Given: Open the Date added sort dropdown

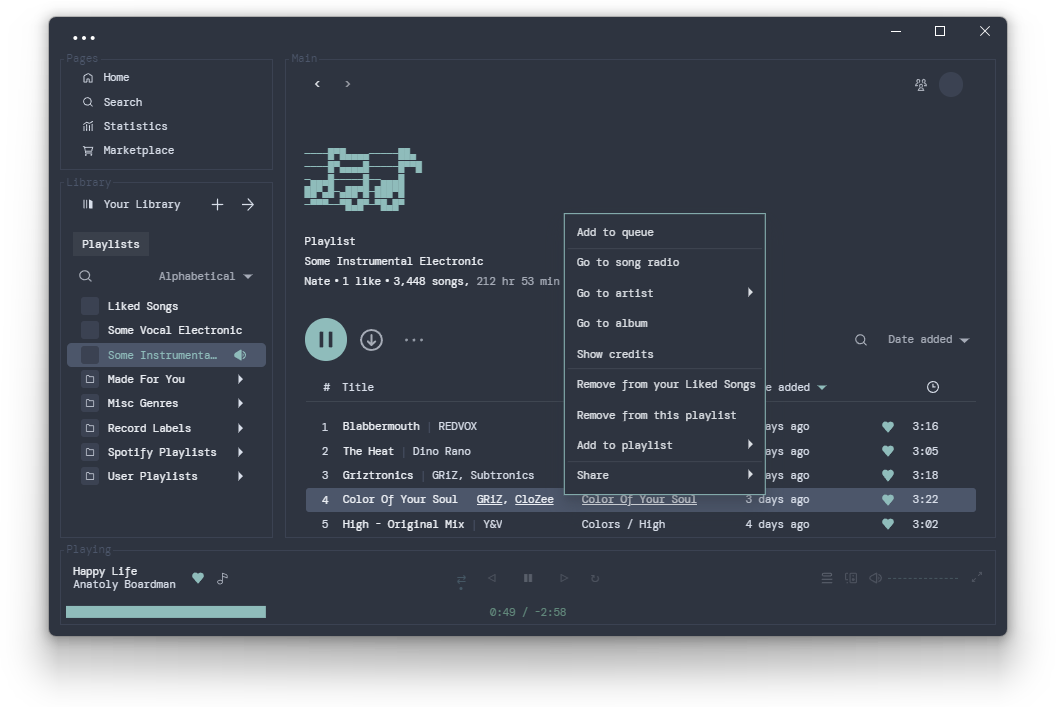Looking at the screenshot, I should click(928, 340).
